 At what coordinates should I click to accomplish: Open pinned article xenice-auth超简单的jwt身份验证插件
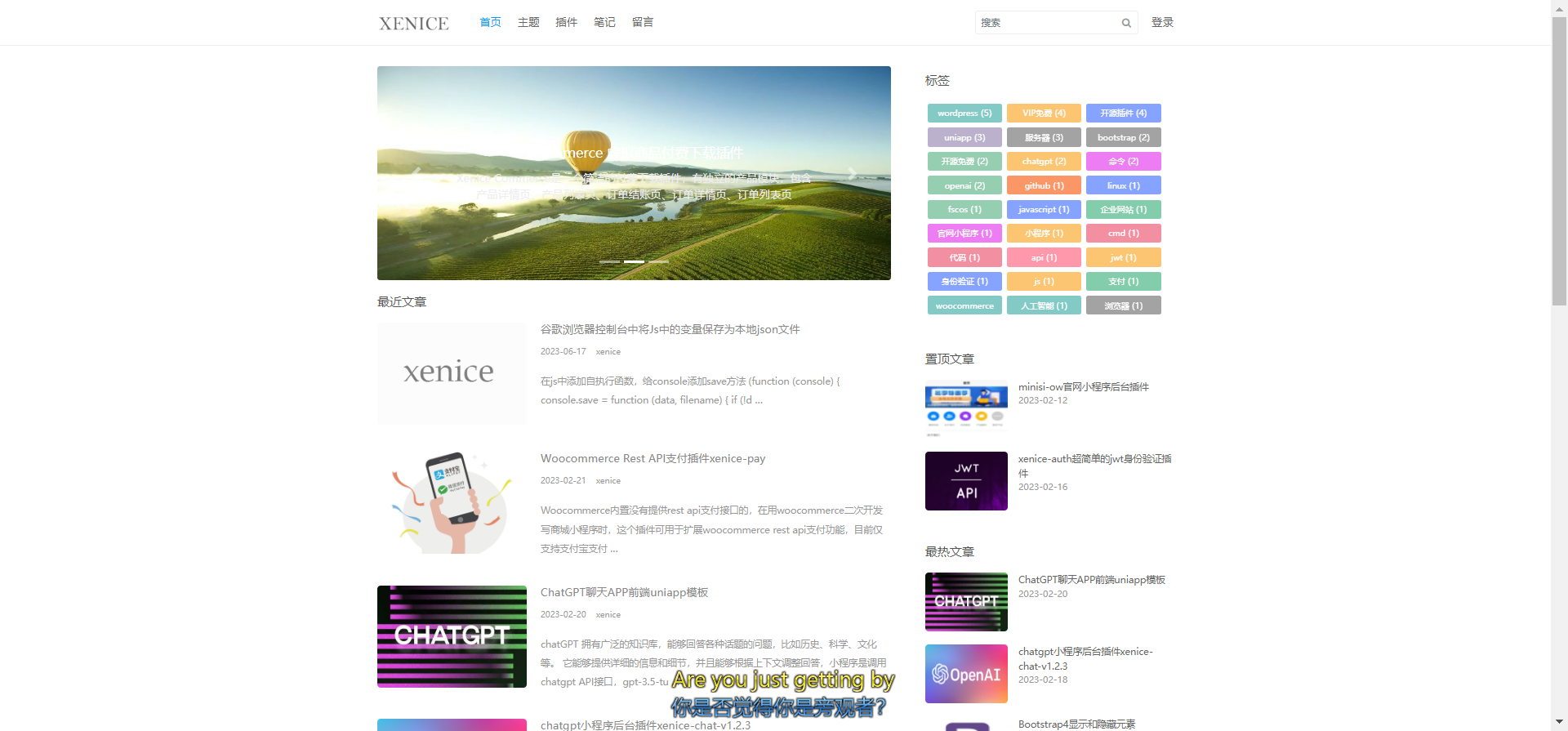coord(1094,466)
